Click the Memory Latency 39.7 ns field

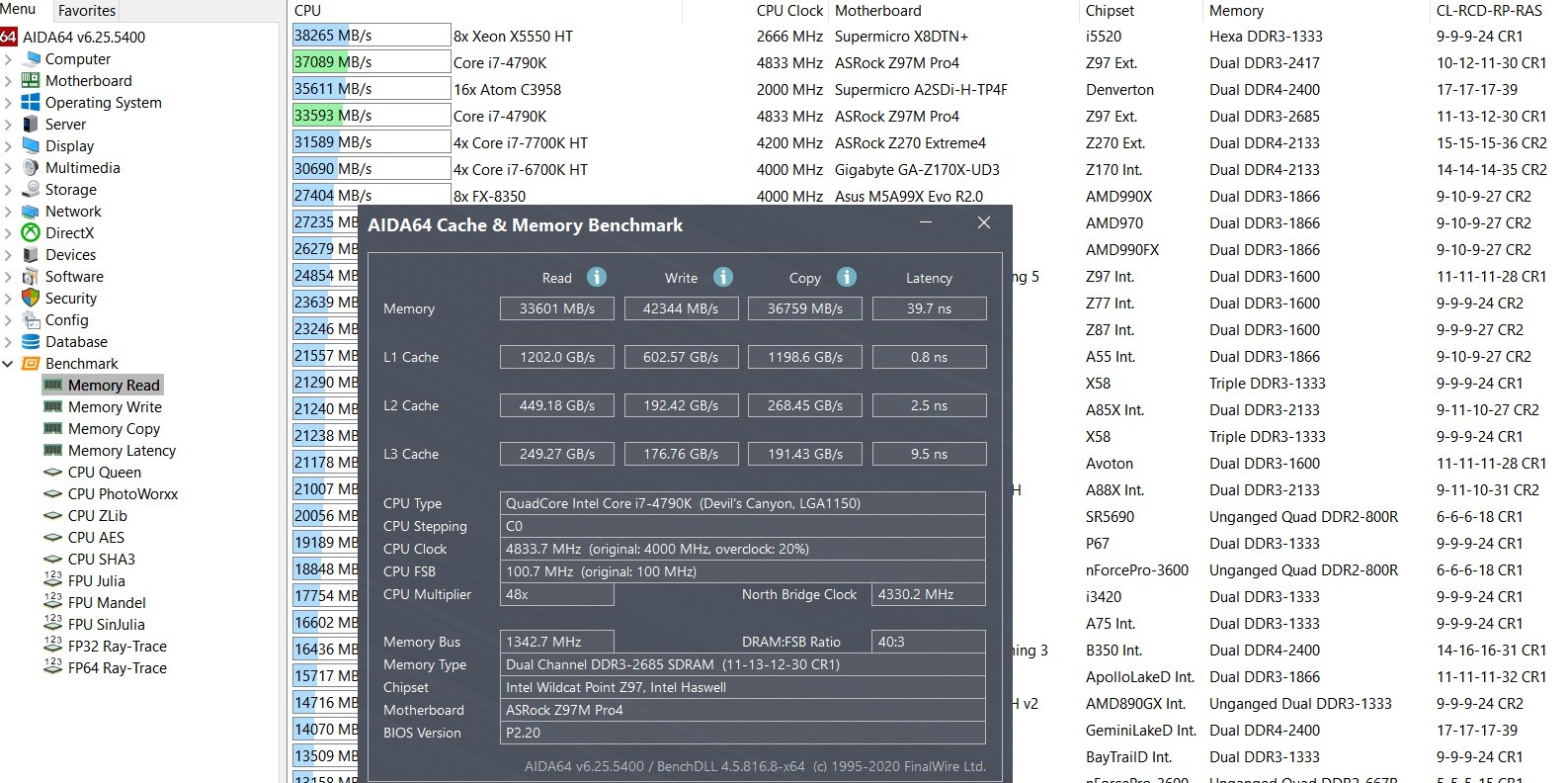point(929,308)
